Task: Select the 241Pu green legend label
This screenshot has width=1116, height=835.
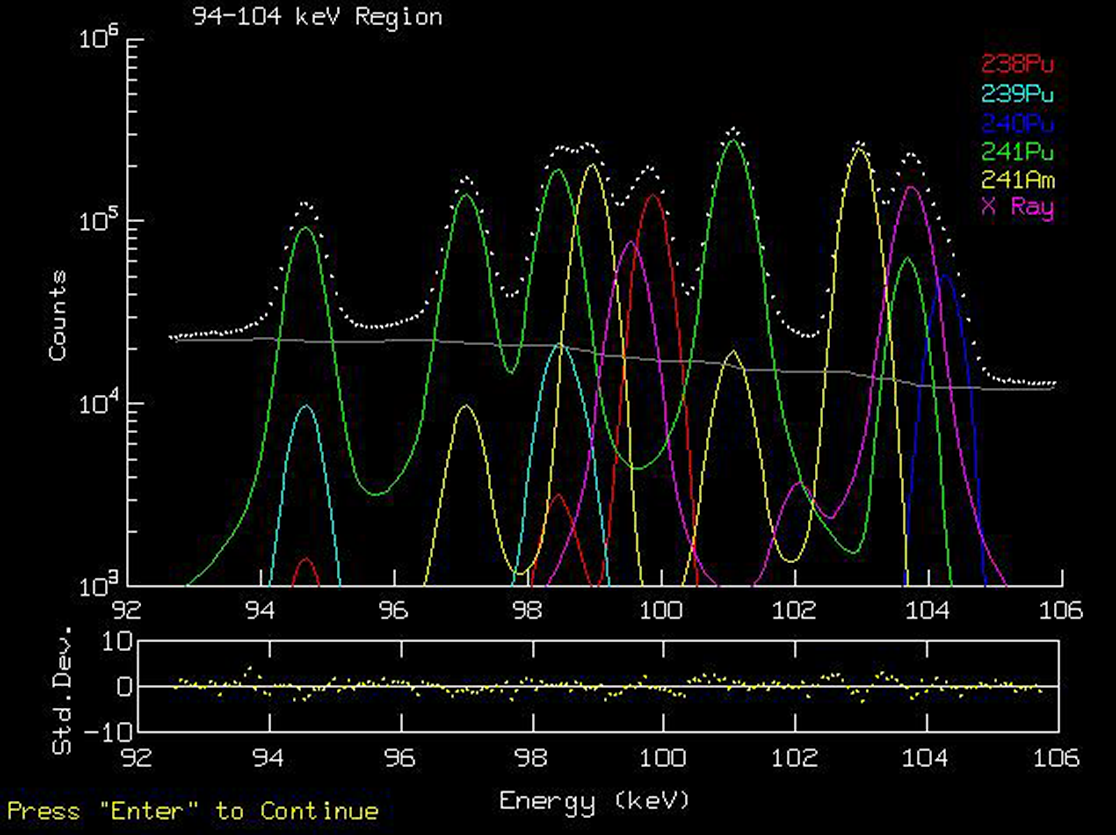Action: 1017,152
